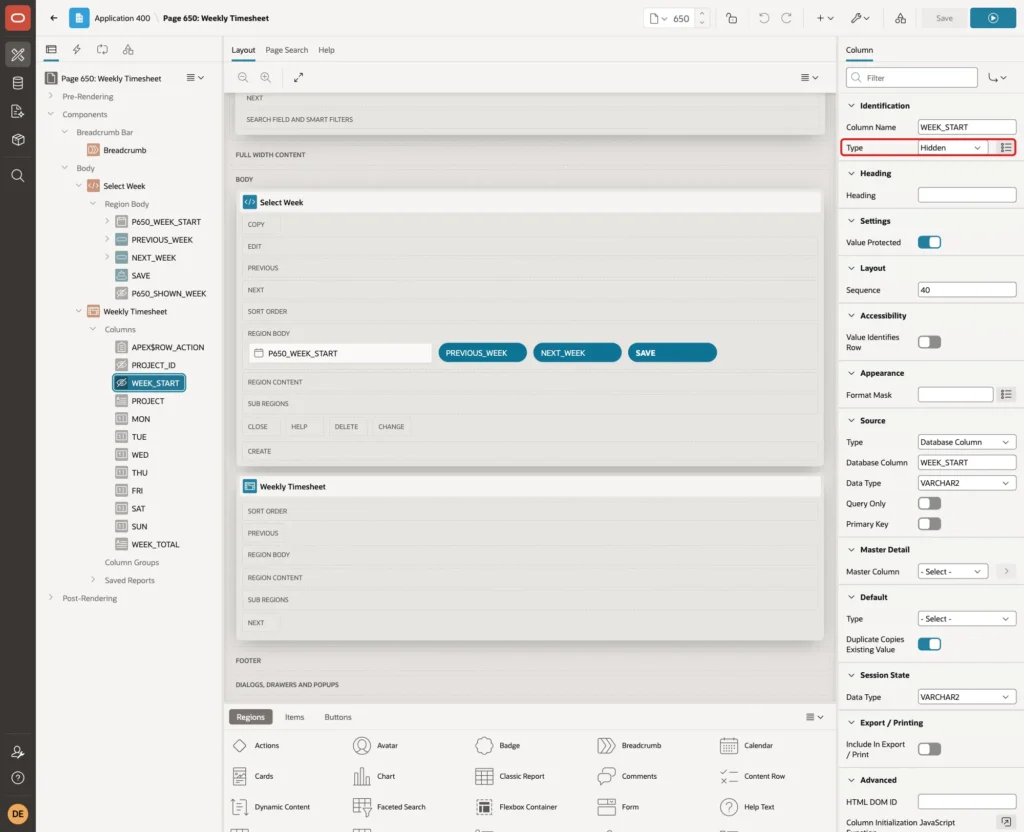Toggle Value Protected switch
1024x832 pixels.
(x=929, y=242)
